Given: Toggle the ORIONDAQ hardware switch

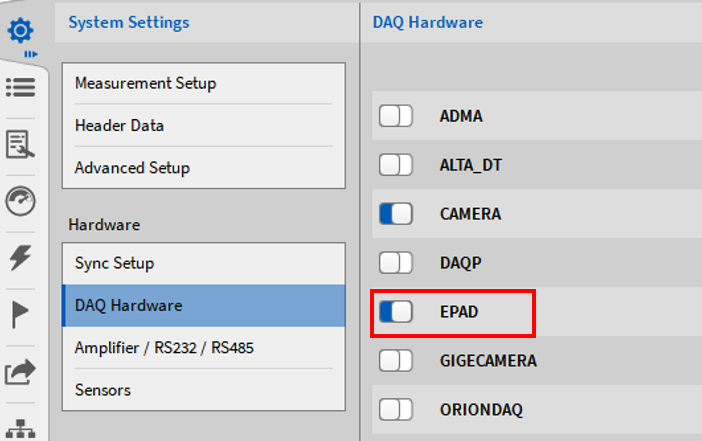Looking at the screenshot, I should [x=396, y=410].
